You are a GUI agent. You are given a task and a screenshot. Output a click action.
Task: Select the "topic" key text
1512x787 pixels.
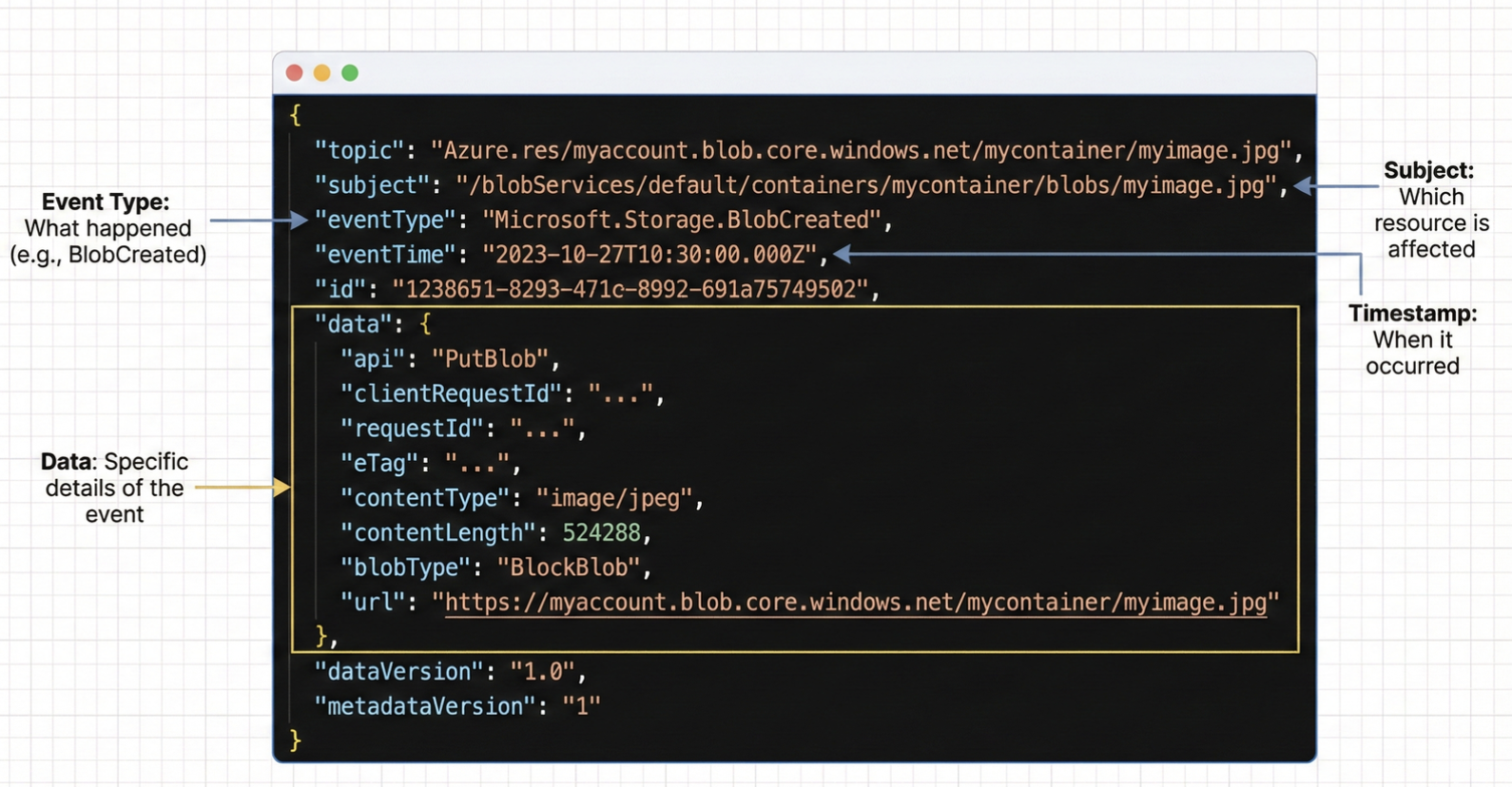[359, 150]
